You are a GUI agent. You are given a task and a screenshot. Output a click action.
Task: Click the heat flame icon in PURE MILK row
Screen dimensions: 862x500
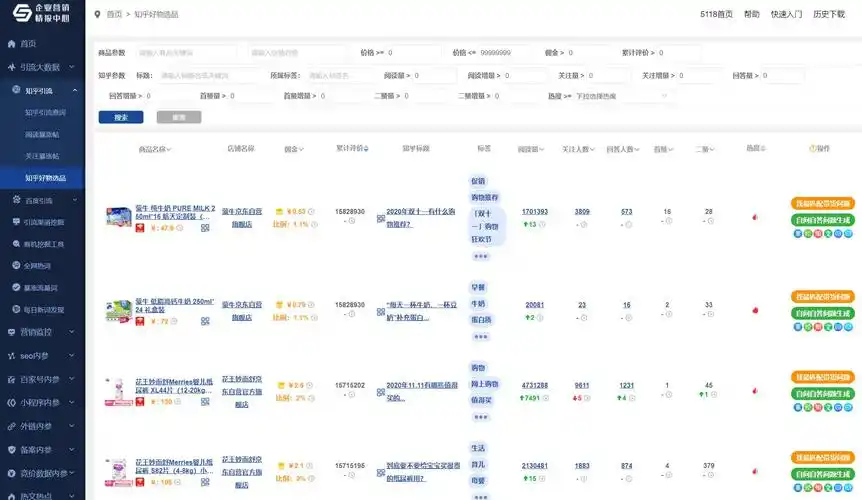[x=755, y=218]
